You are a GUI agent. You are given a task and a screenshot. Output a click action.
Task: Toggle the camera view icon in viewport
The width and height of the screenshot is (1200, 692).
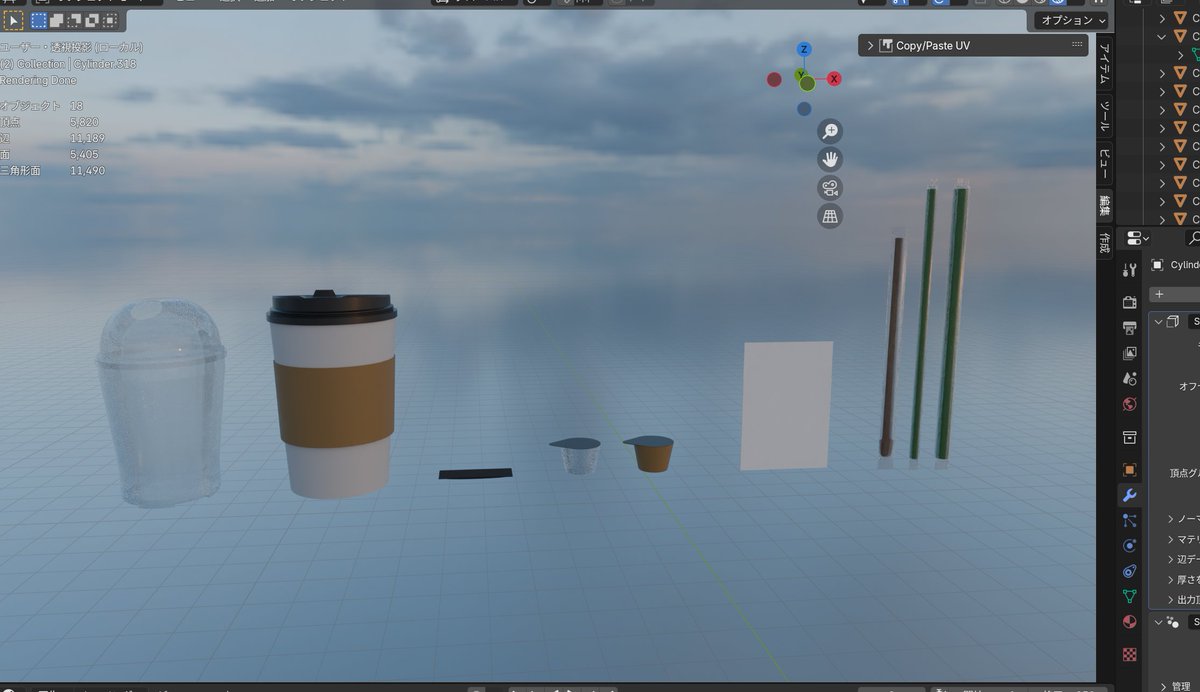[x=830, y=188]
